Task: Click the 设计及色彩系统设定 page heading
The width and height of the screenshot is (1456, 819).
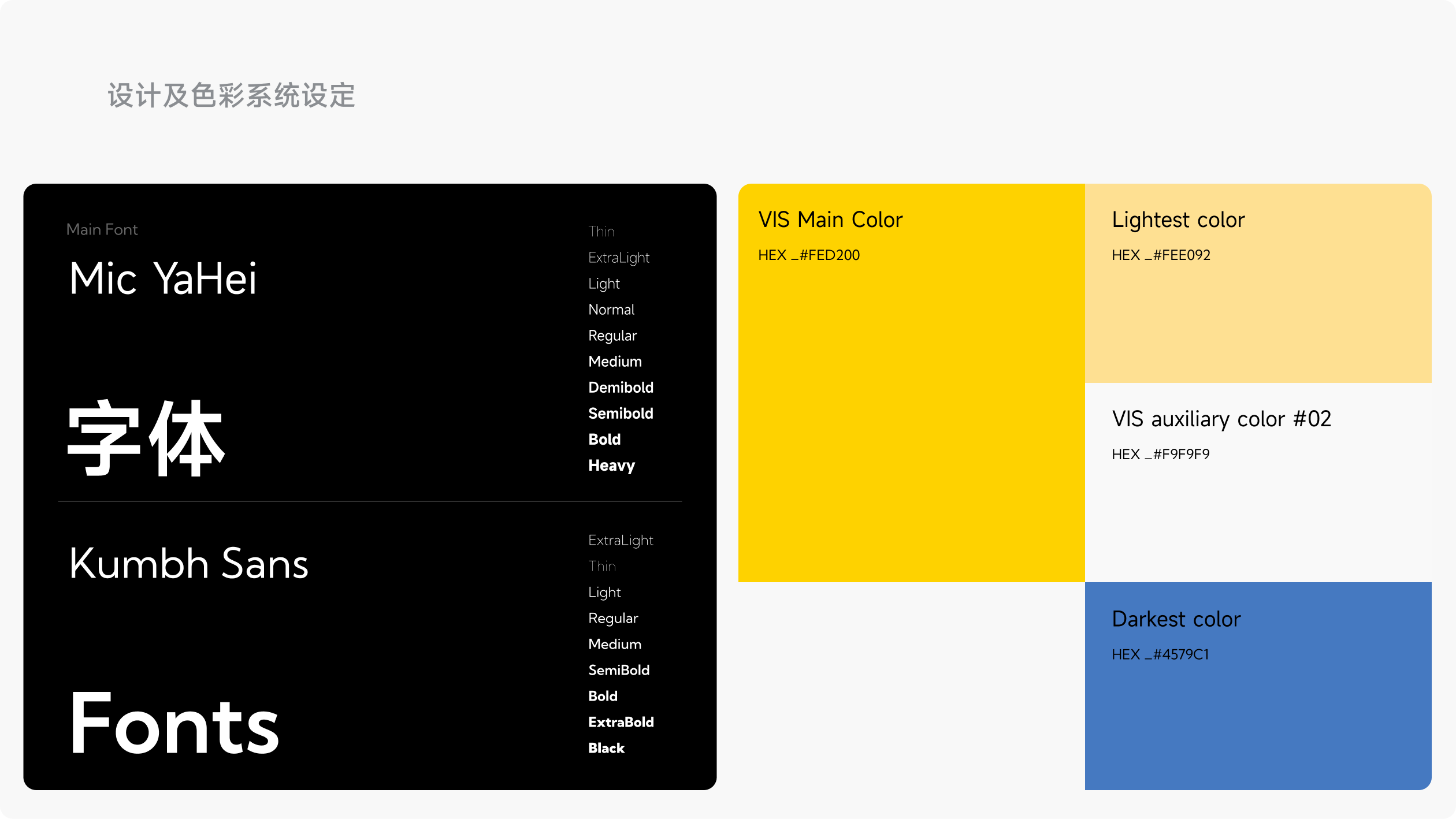Action: 231,95
